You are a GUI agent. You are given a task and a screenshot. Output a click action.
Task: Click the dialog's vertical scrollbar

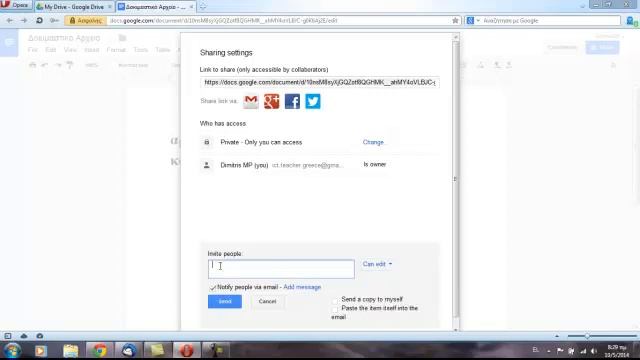(456, 180)
